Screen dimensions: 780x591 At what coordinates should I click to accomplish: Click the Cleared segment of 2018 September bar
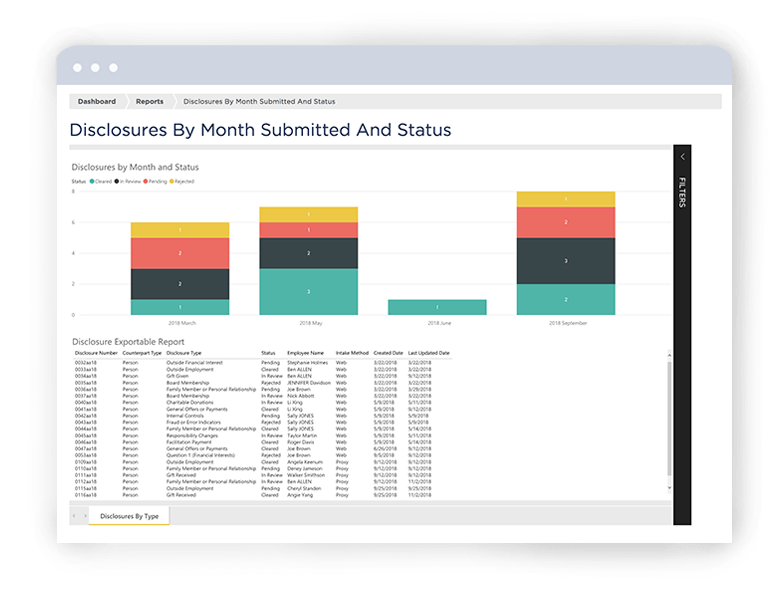point(566,299)
